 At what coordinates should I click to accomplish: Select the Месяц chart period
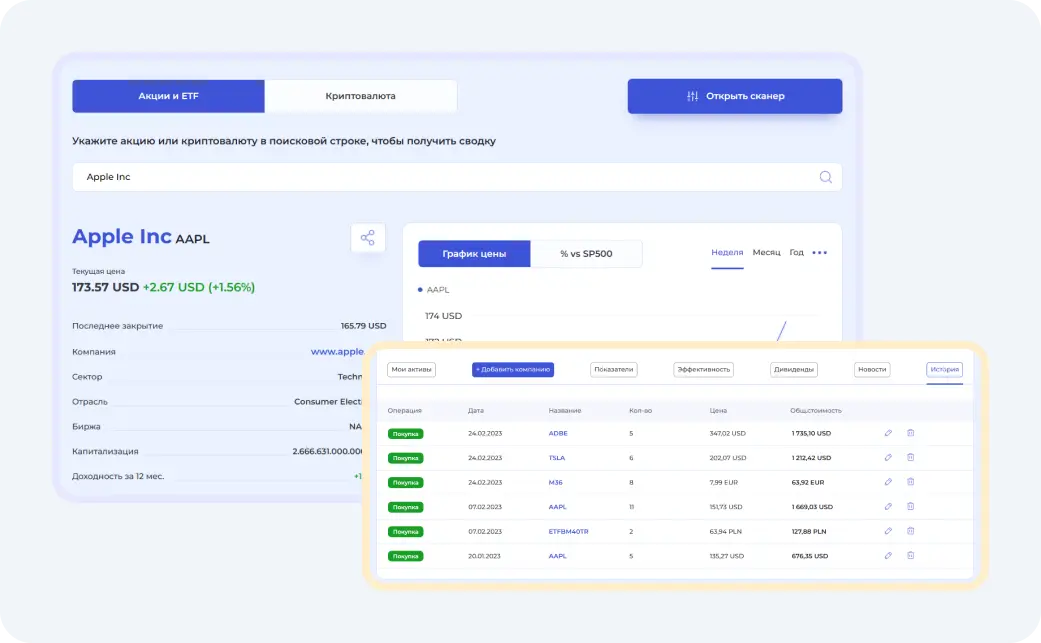[766, 253]
